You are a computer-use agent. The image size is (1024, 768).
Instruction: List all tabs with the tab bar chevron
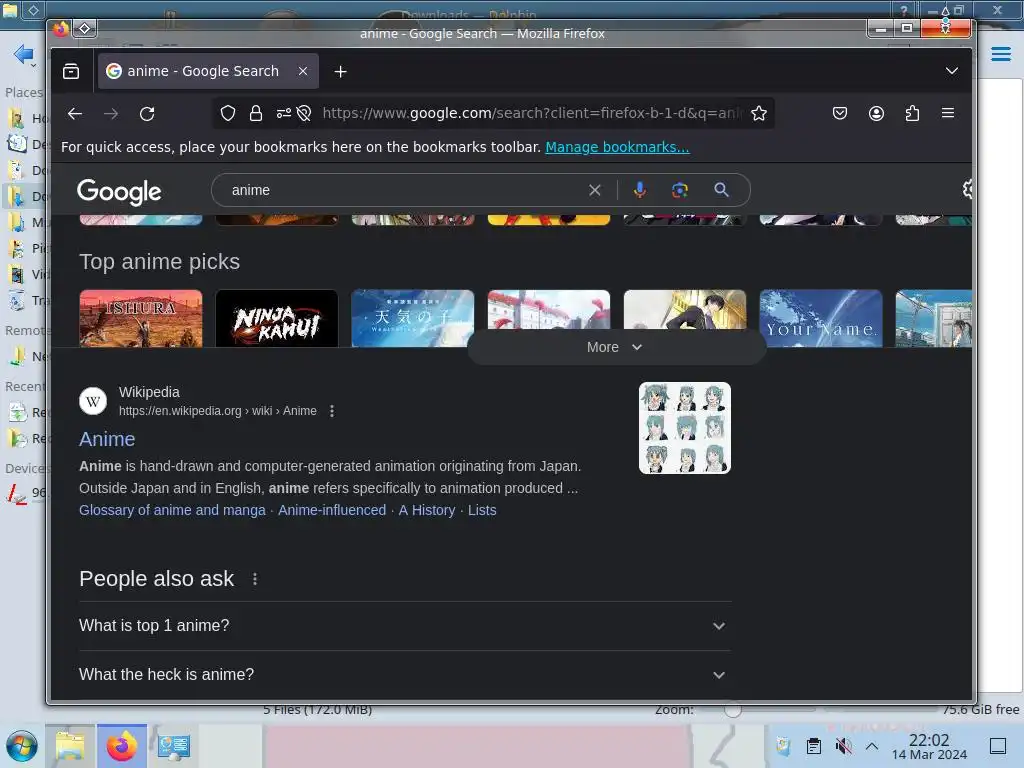(x=952, y=71)
